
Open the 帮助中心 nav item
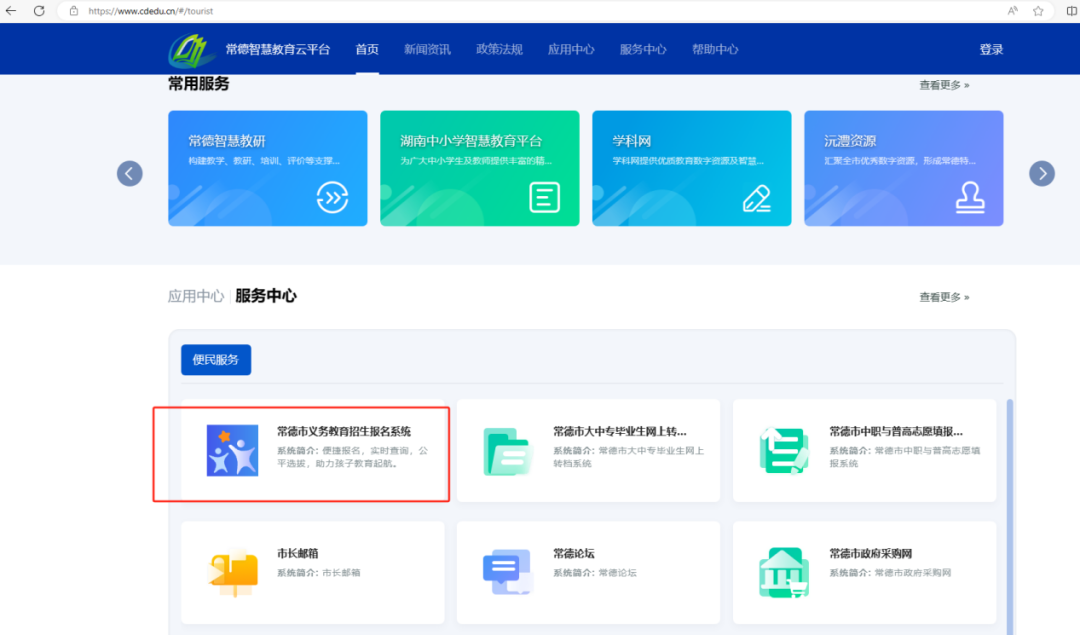click(715, 50)
